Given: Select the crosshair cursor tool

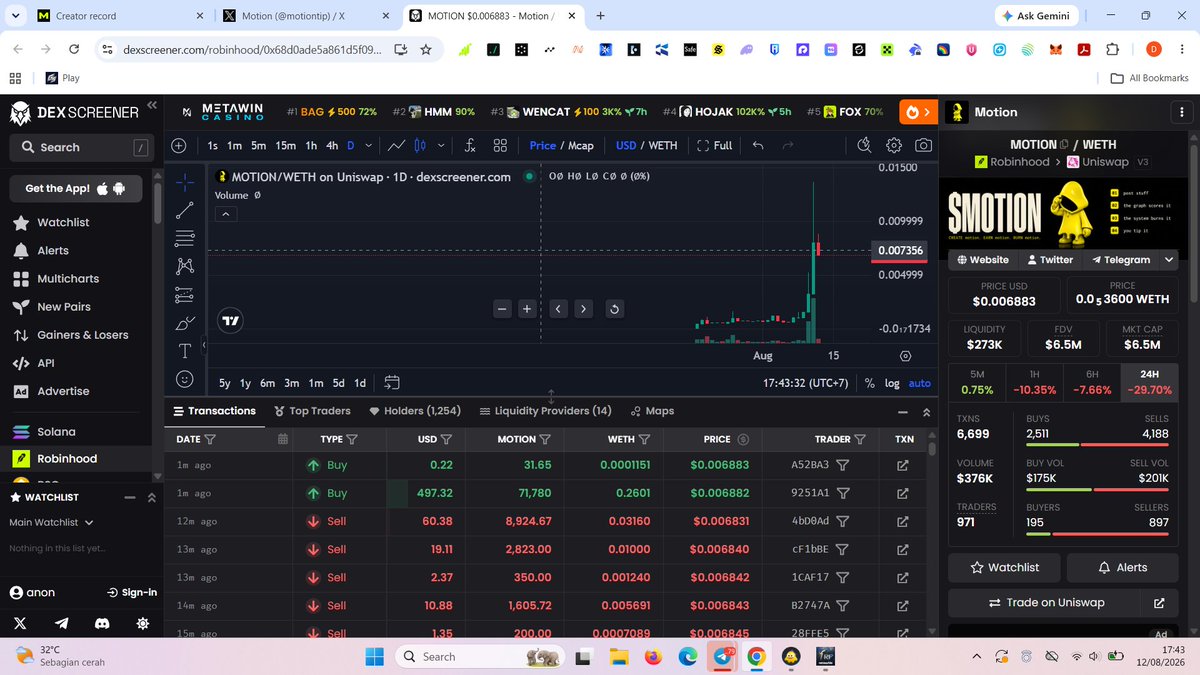Looking at the screenshot, I should 185,182.
